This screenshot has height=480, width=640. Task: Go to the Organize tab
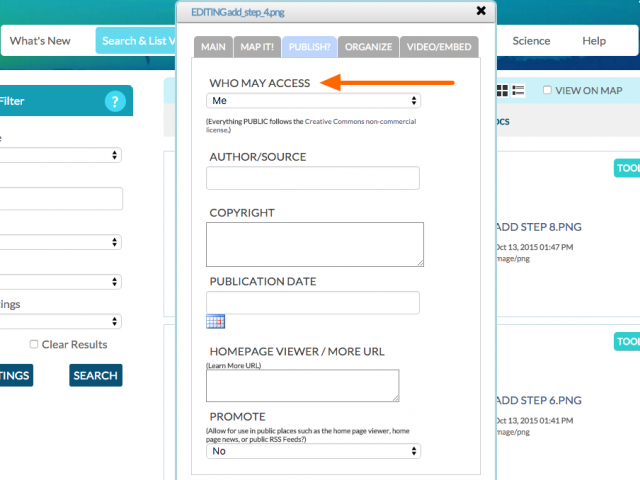coord(367,47)
